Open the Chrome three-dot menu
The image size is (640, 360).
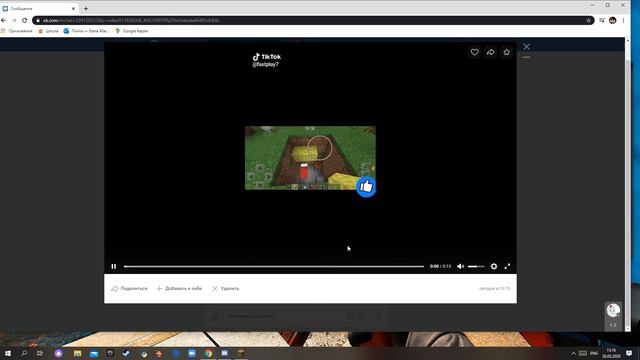pyautogui.click(x=623, y=20)
